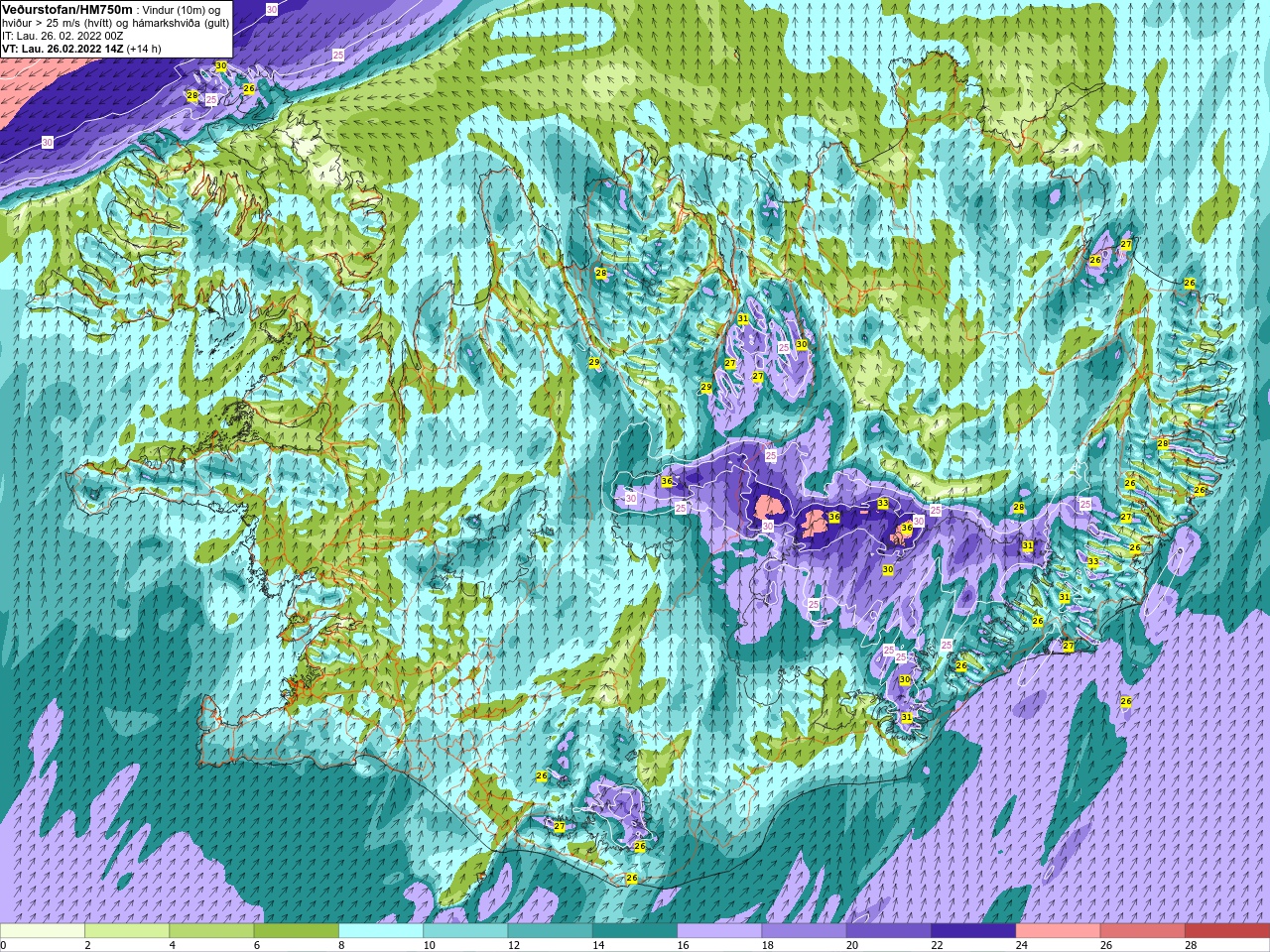Image resolution: width=1270 pixels, height=952 pixels.
Task: Click the legend scale value 16
Action: [x=684, y=945]
